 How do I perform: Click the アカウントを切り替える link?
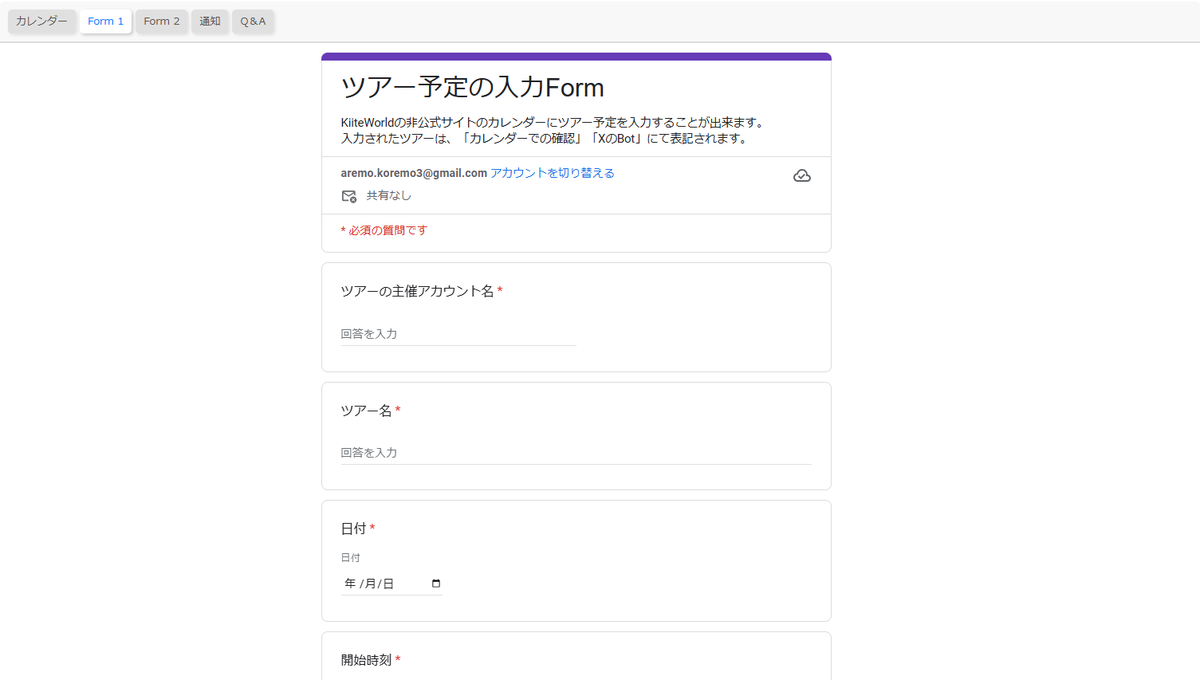tap(552, 173)
